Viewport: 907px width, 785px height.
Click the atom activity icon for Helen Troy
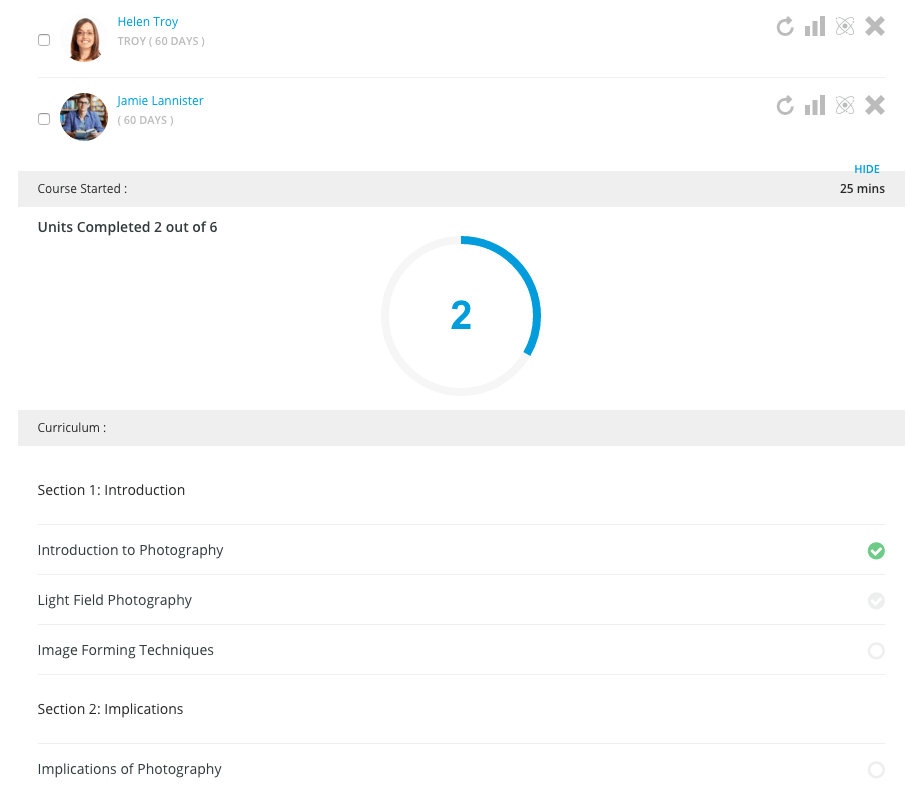(845, 27)
